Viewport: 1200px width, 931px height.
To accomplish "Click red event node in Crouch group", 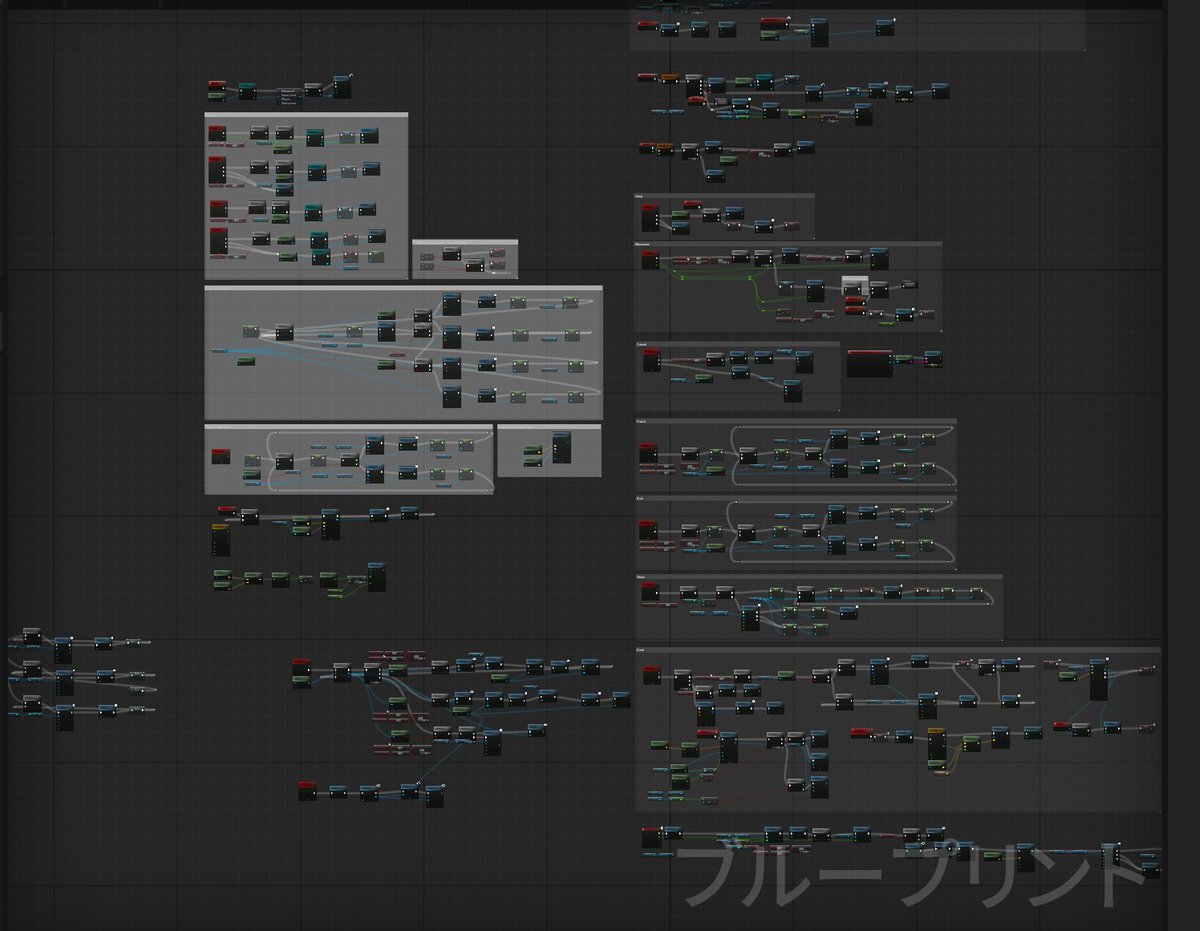I will click(651, 360).
